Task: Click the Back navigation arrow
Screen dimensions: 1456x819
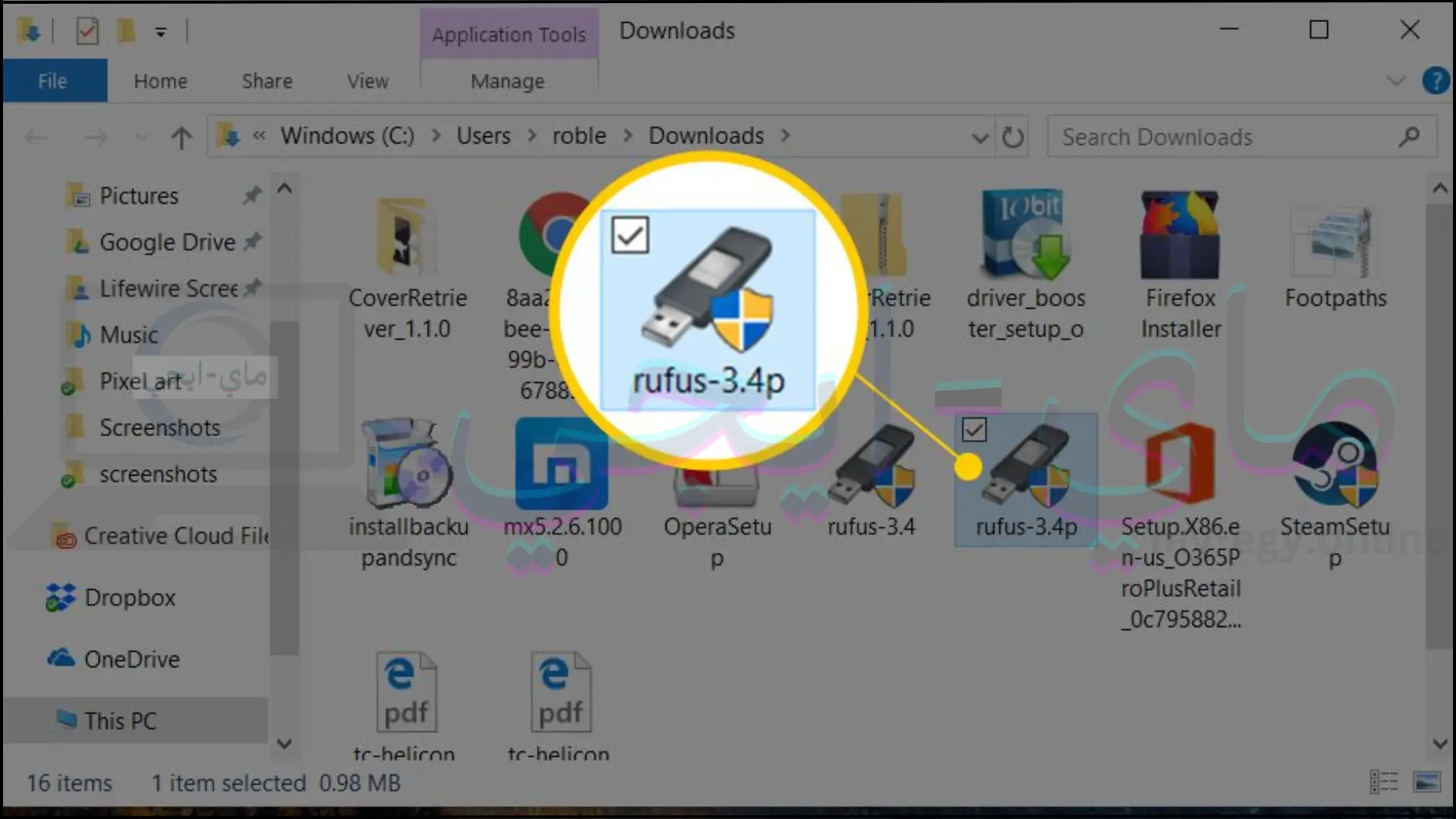Action: [x=36, y=137]
